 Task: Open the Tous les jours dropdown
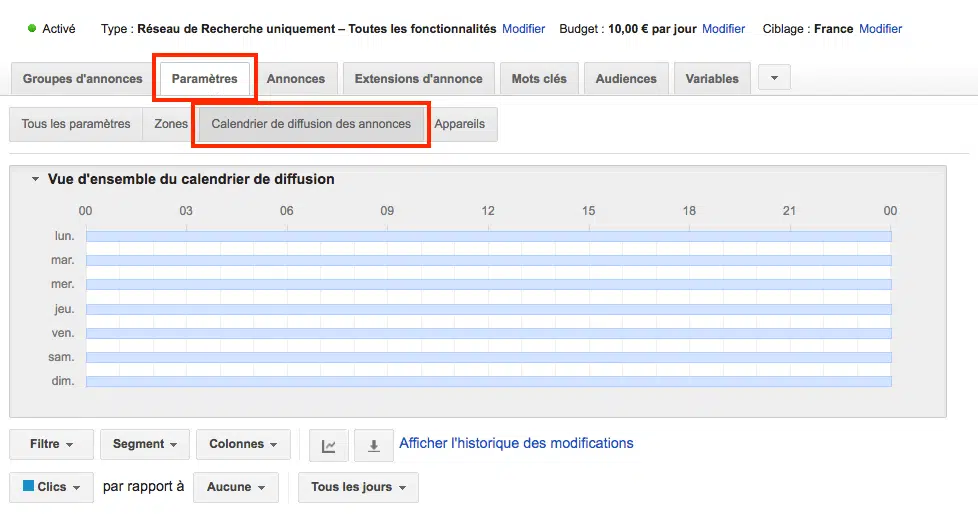click(358, 487)
